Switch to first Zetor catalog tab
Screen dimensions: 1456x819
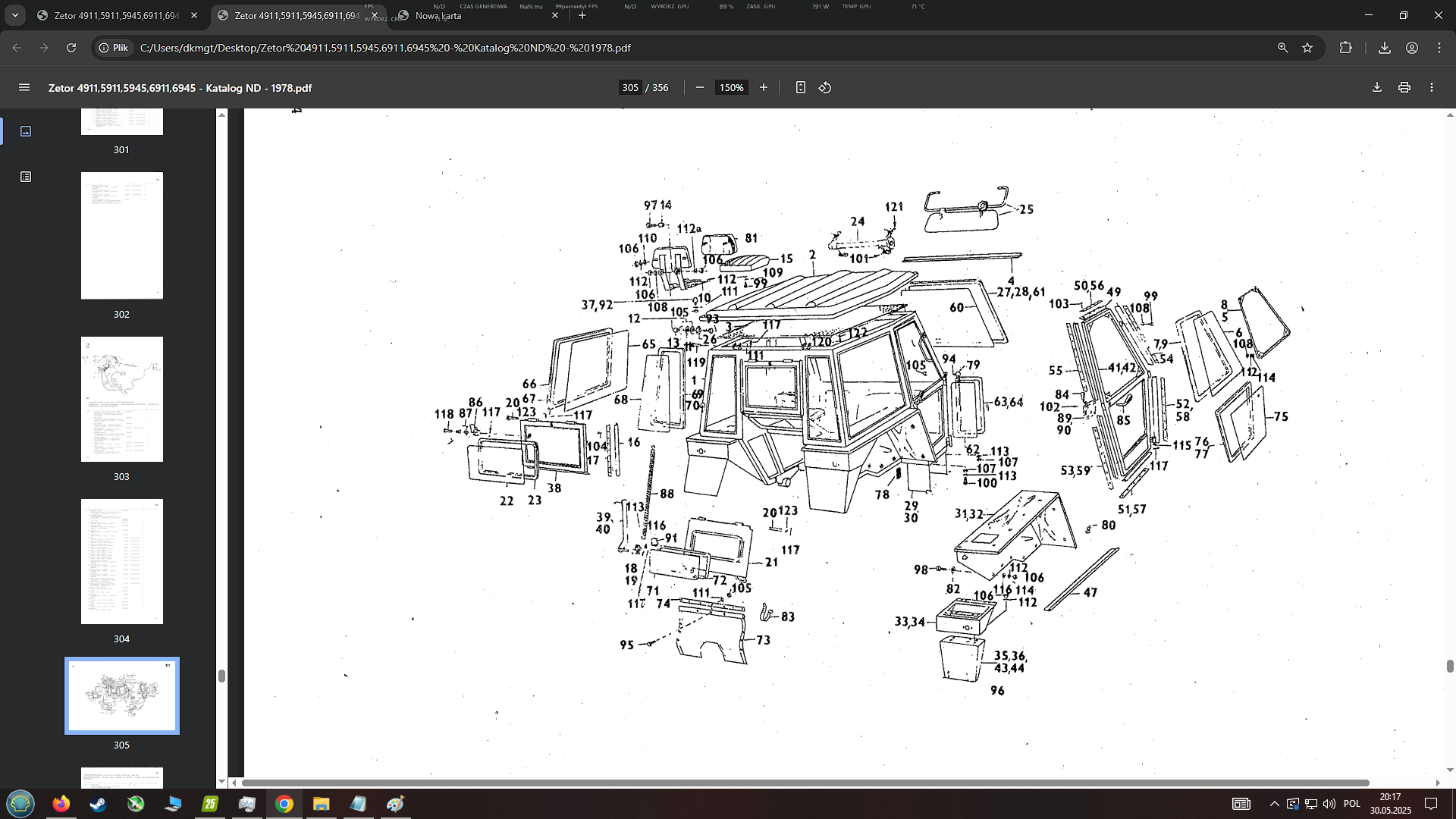(x=114, y=15)
